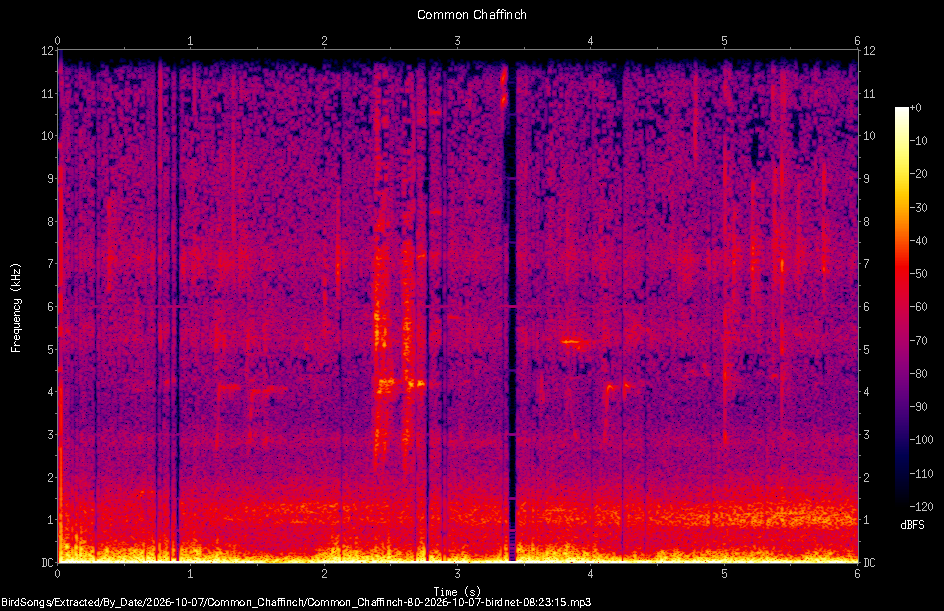
Task: Click the "dBFS" label under color scale
Action: [x=912, y=525]
